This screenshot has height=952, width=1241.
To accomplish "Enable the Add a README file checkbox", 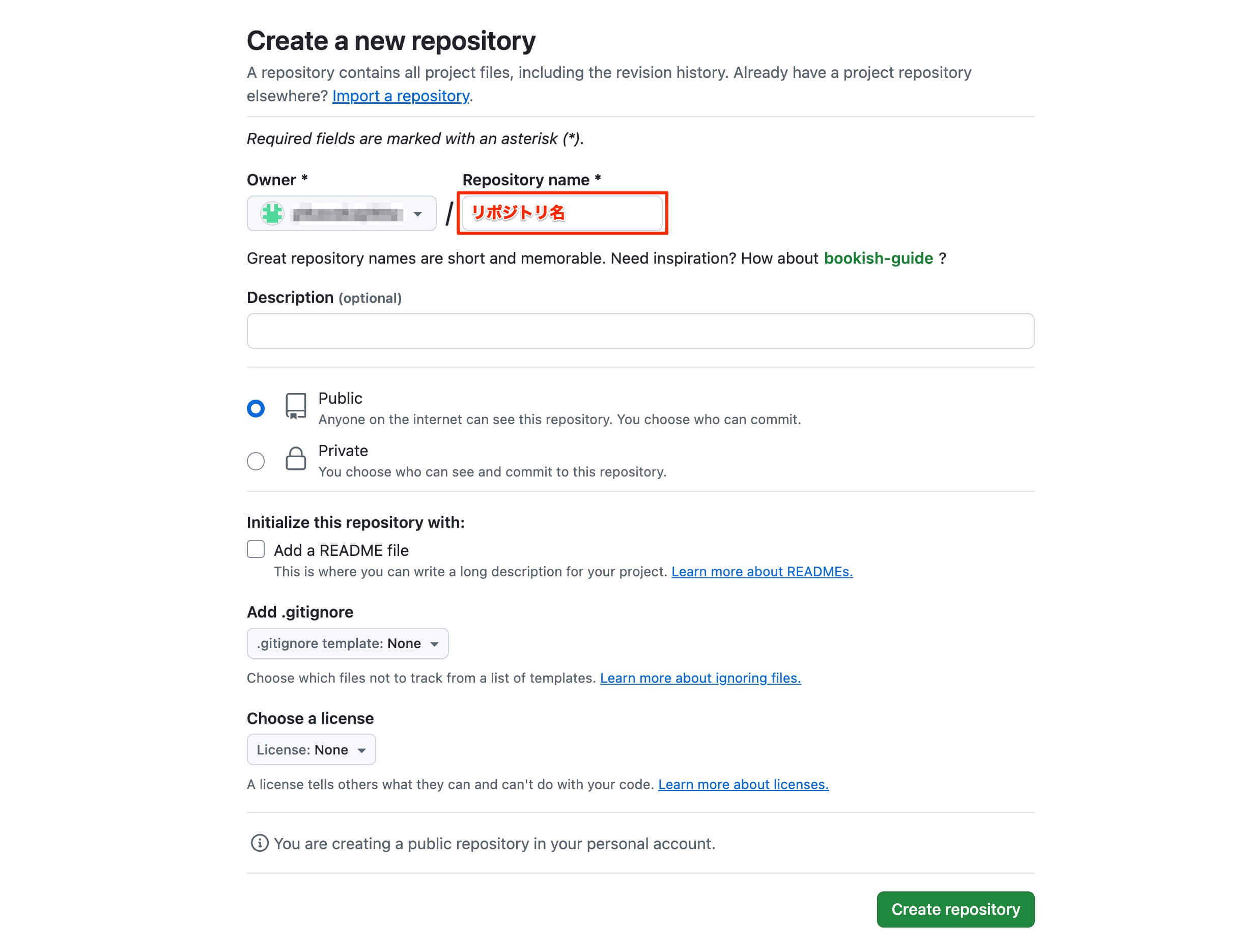I will coord(256,549).
